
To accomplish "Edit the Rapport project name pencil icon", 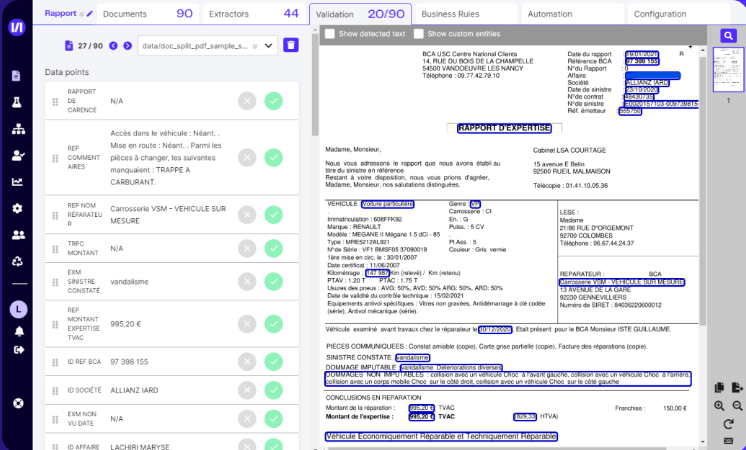I will (x=89, y=14).
